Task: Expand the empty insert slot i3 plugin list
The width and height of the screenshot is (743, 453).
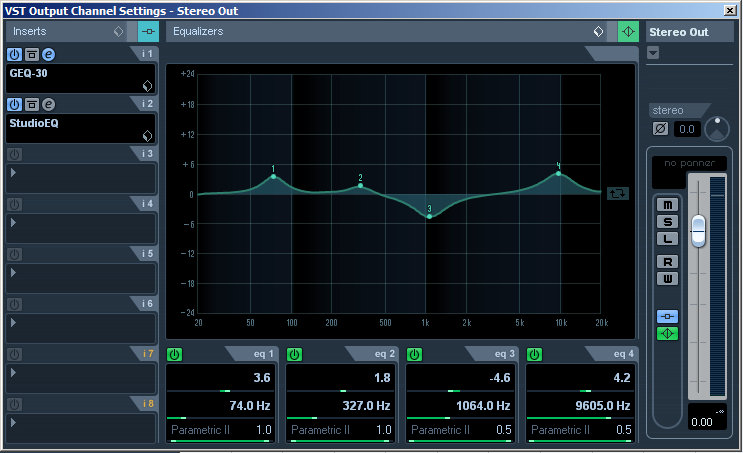Action: click(13, 172)
